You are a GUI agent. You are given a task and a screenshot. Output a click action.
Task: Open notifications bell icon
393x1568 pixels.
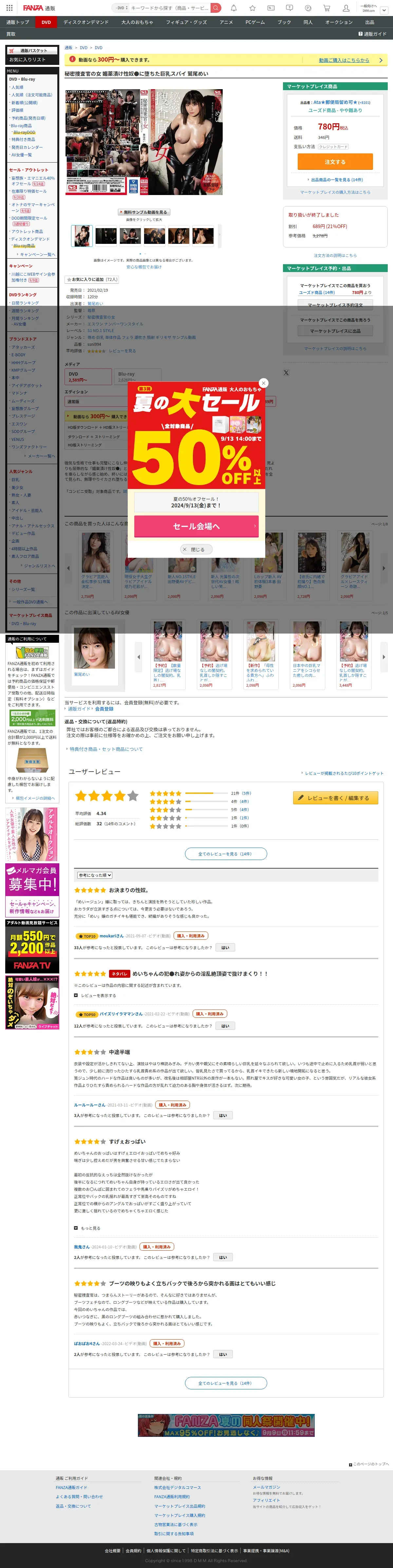tap(234, 8)
